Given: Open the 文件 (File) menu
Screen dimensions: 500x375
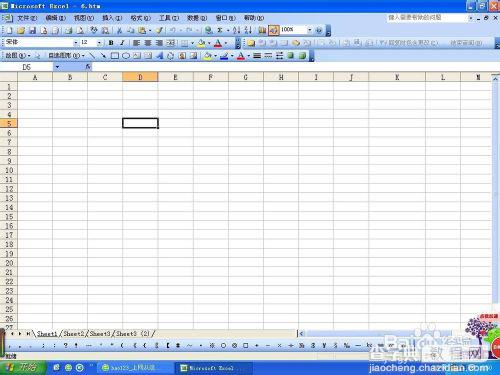Looking at the screenshot, I should pyautogui.click(x=27, y=18).
